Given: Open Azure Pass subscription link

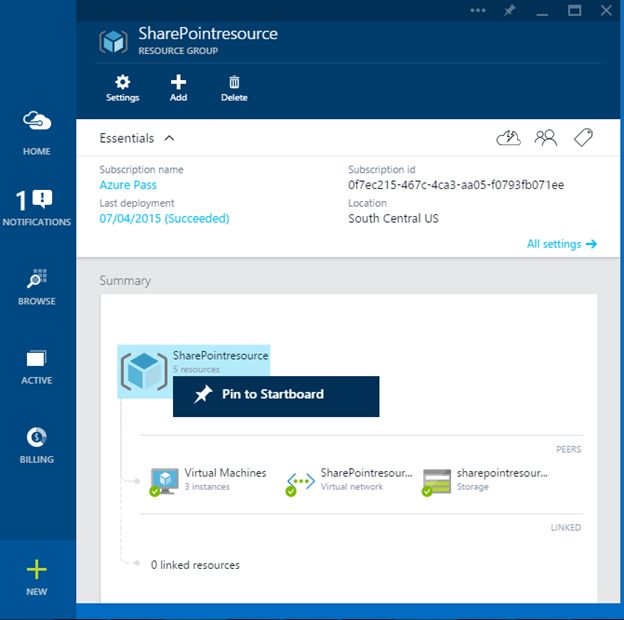Looking at the screenshot, I should click(x=128, y=185).
